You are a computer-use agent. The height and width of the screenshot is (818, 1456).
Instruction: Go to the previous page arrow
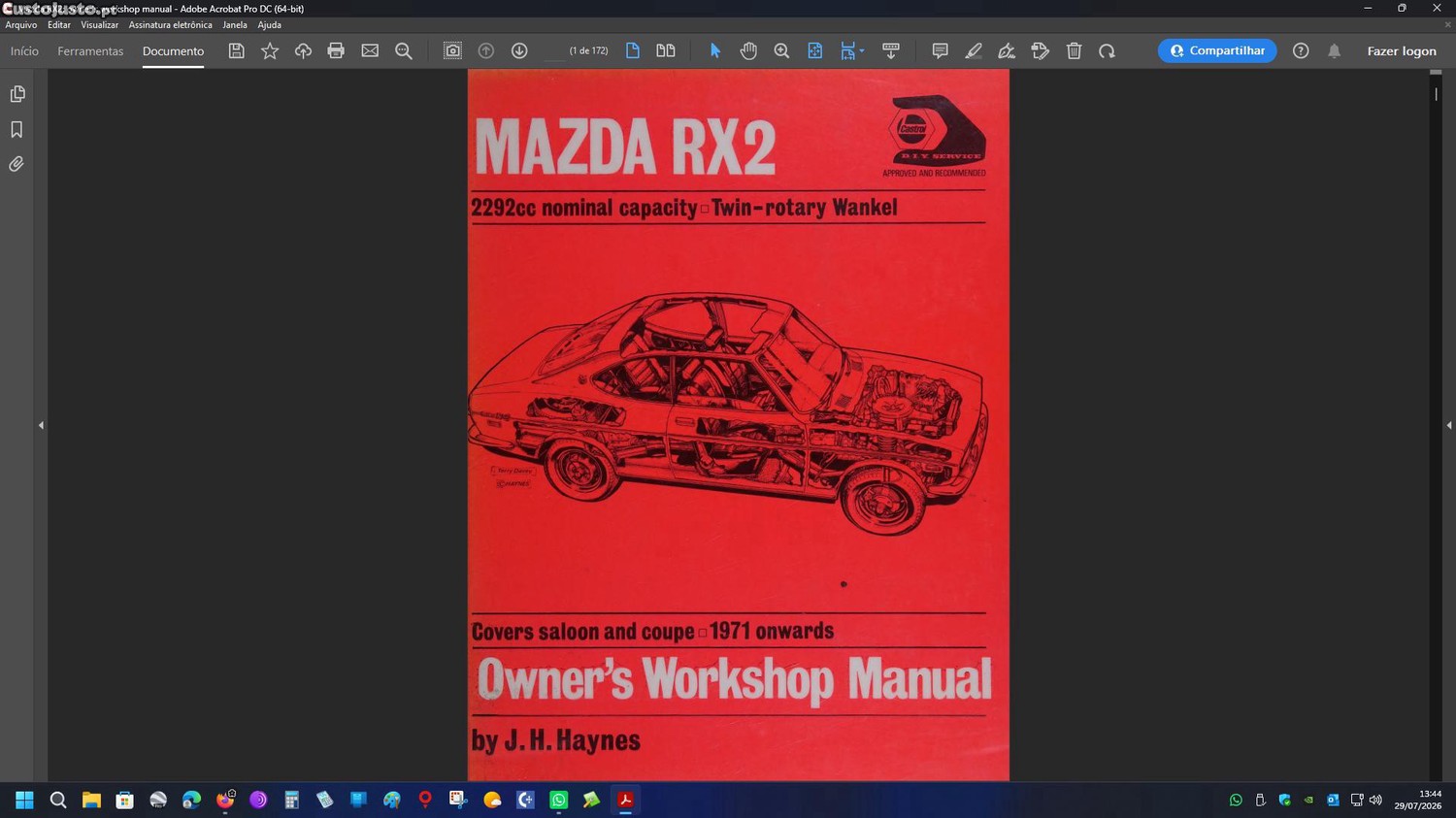(486, 50)
